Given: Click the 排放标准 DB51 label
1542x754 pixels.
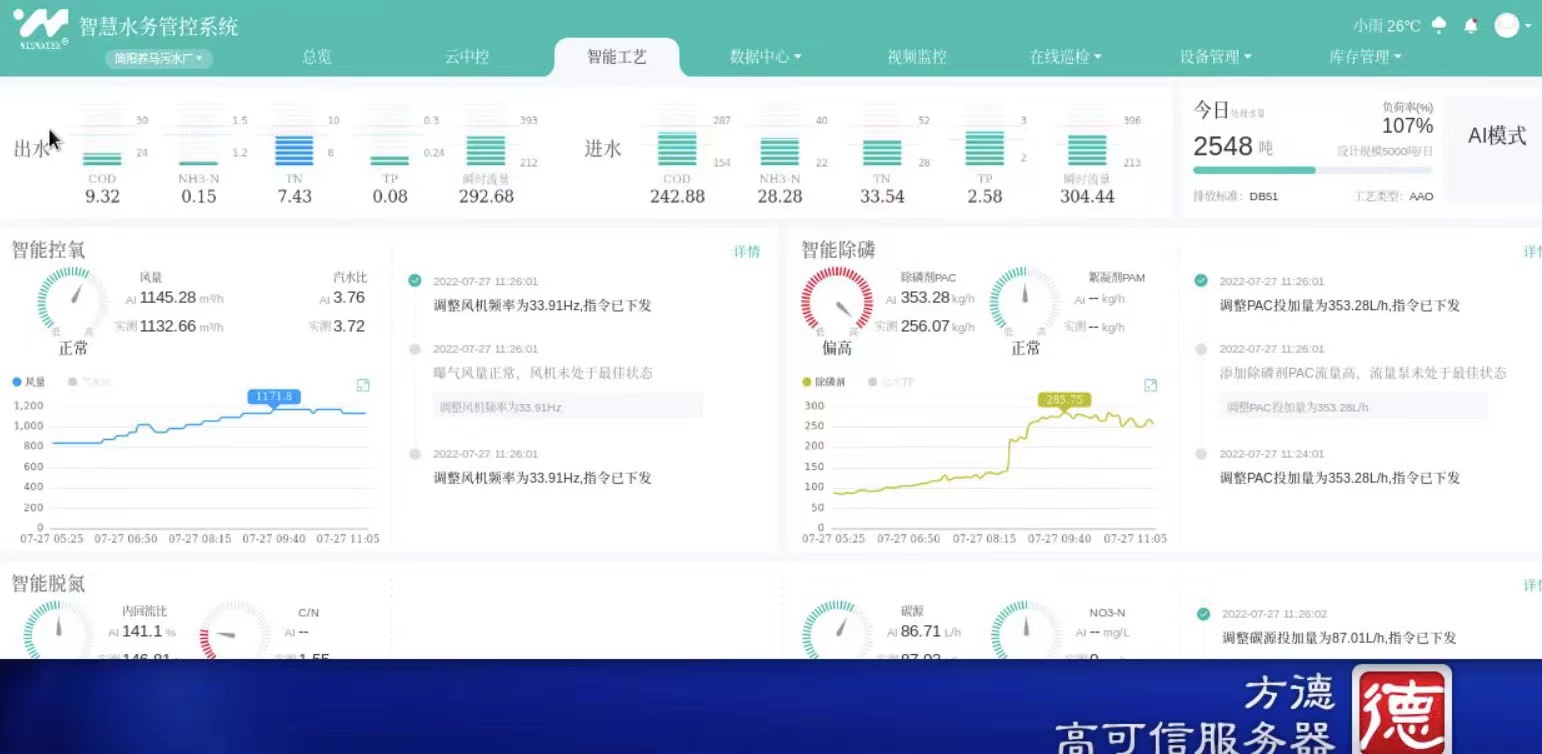Looking at the screenshot, I should (1235, 196).
